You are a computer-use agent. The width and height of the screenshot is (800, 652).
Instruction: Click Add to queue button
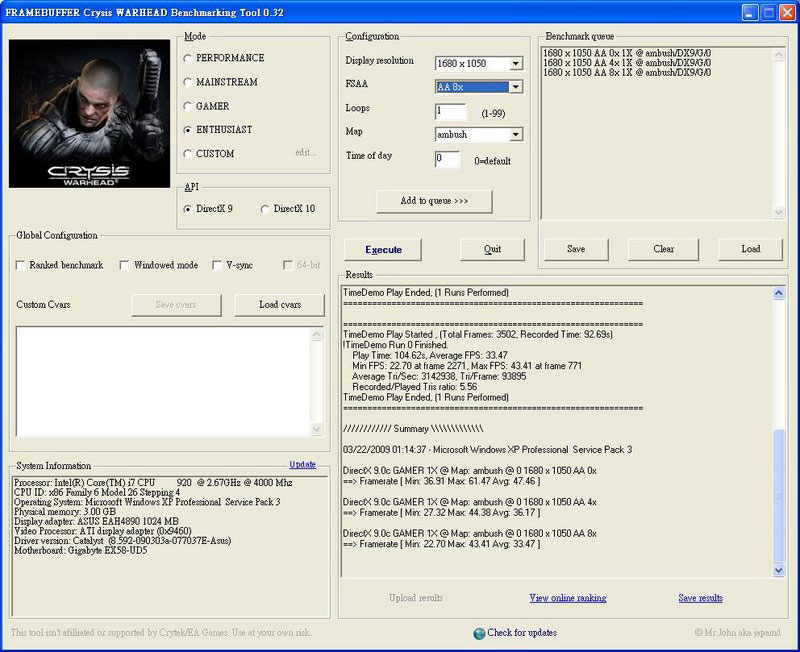click(434, 201)
